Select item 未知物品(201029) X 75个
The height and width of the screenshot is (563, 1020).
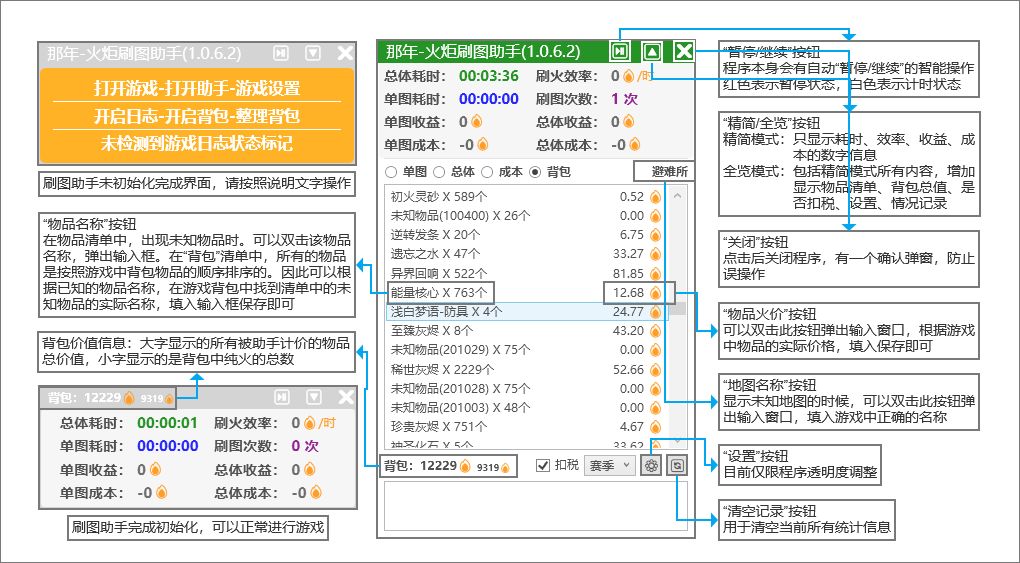pos(461,350)
